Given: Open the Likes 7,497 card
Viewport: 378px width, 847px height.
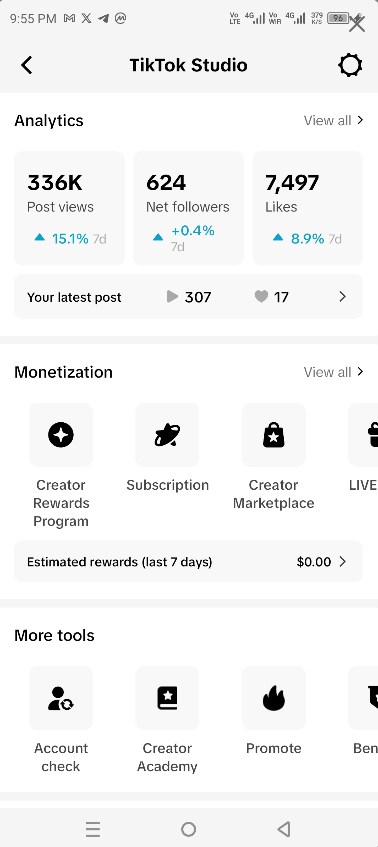Looking at the screenshot, I should tap(308, 208).
